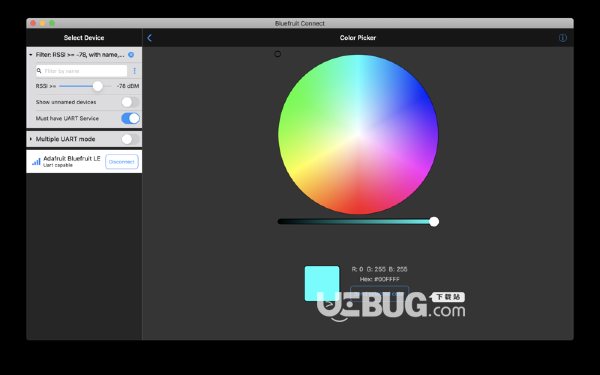Pick a color on the color wheel
The height and width of the screenshot is (375, 600).
(x=358, y=134)
